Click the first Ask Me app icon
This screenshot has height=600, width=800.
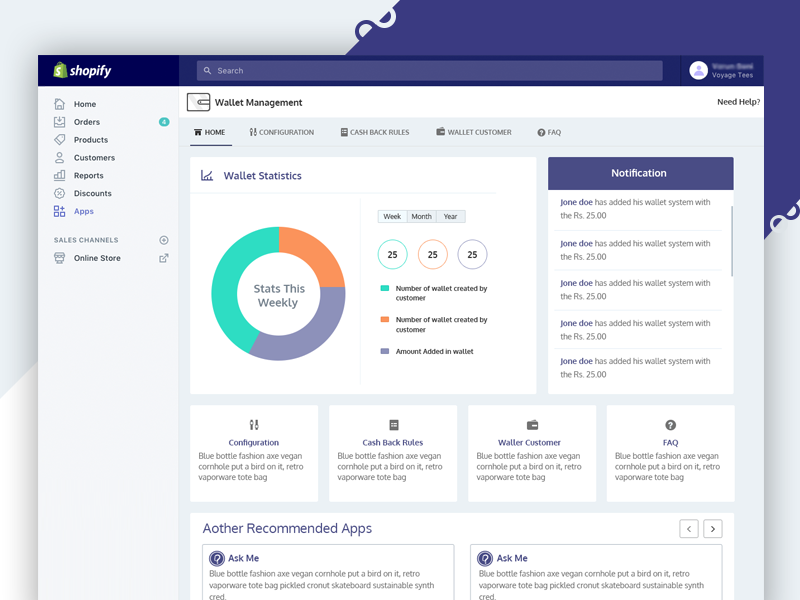[217, 558]
